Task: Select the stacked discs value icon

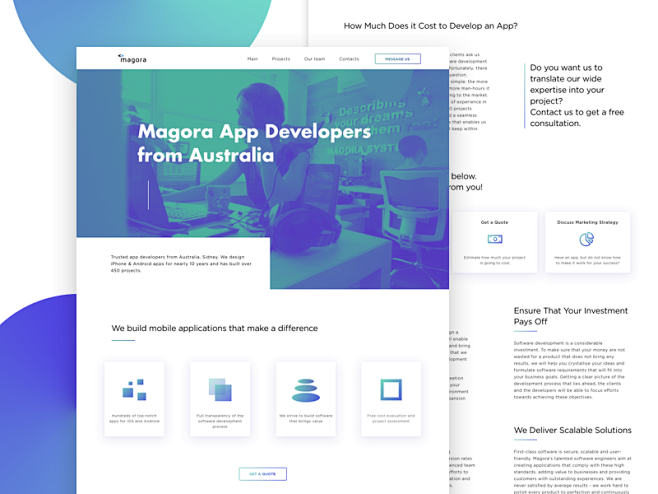Action: point(306,390)
